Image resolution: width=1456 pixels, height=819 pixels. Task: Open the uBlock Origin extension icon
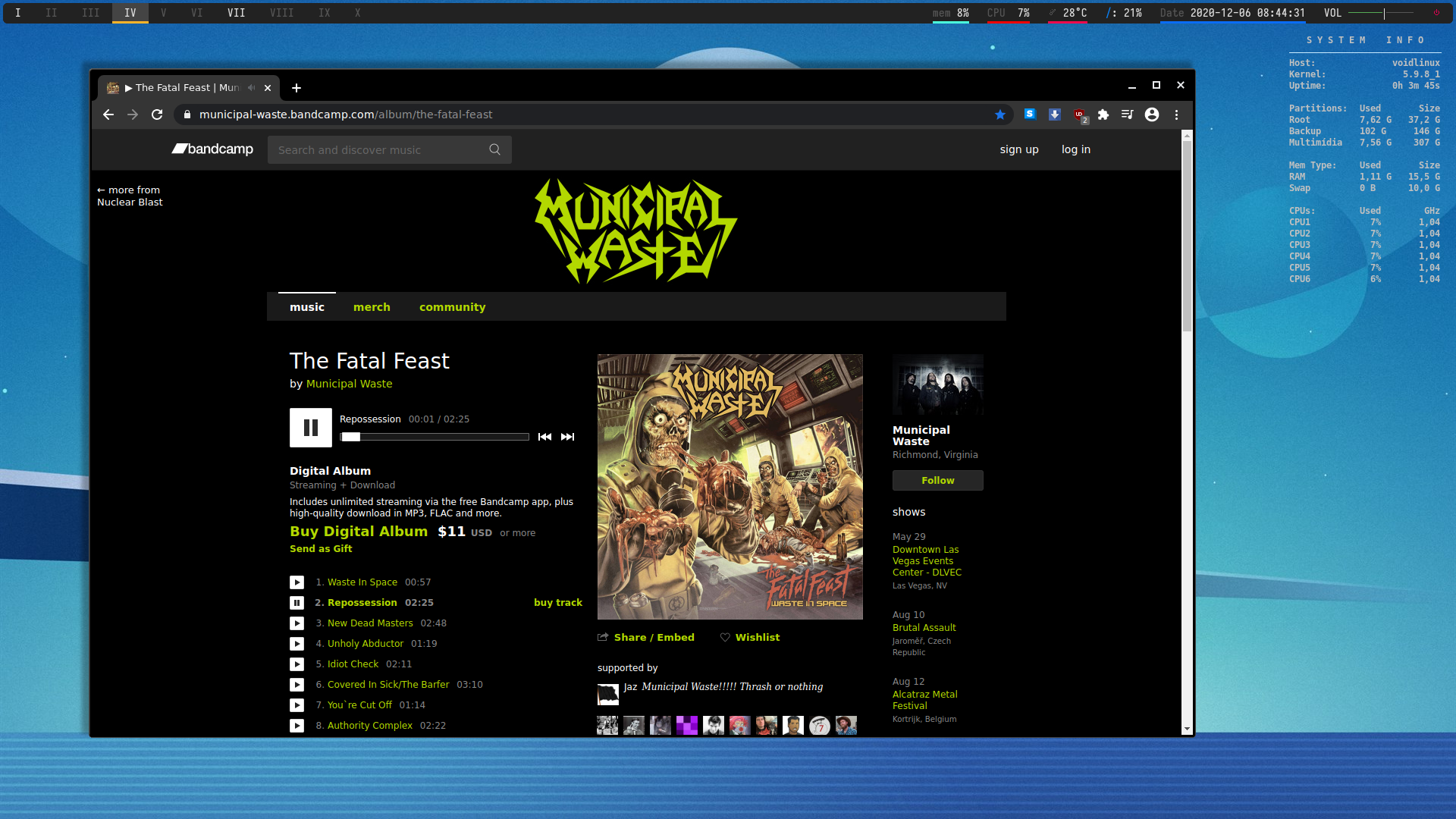pyautogui.click(x=1080, y=115)
